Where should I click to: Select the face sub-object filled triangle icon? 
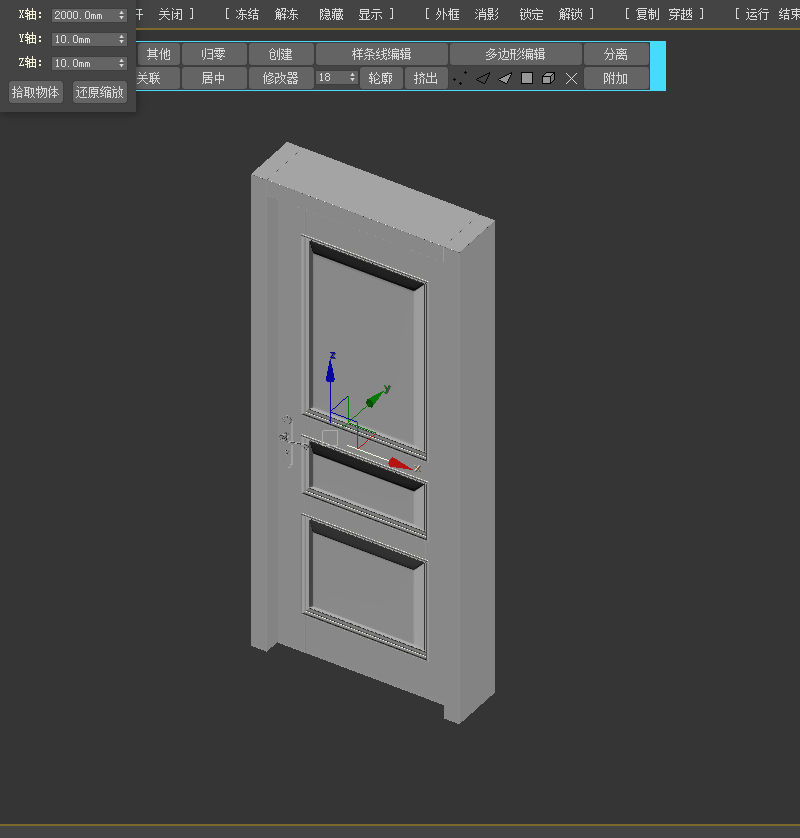(506, 78)
